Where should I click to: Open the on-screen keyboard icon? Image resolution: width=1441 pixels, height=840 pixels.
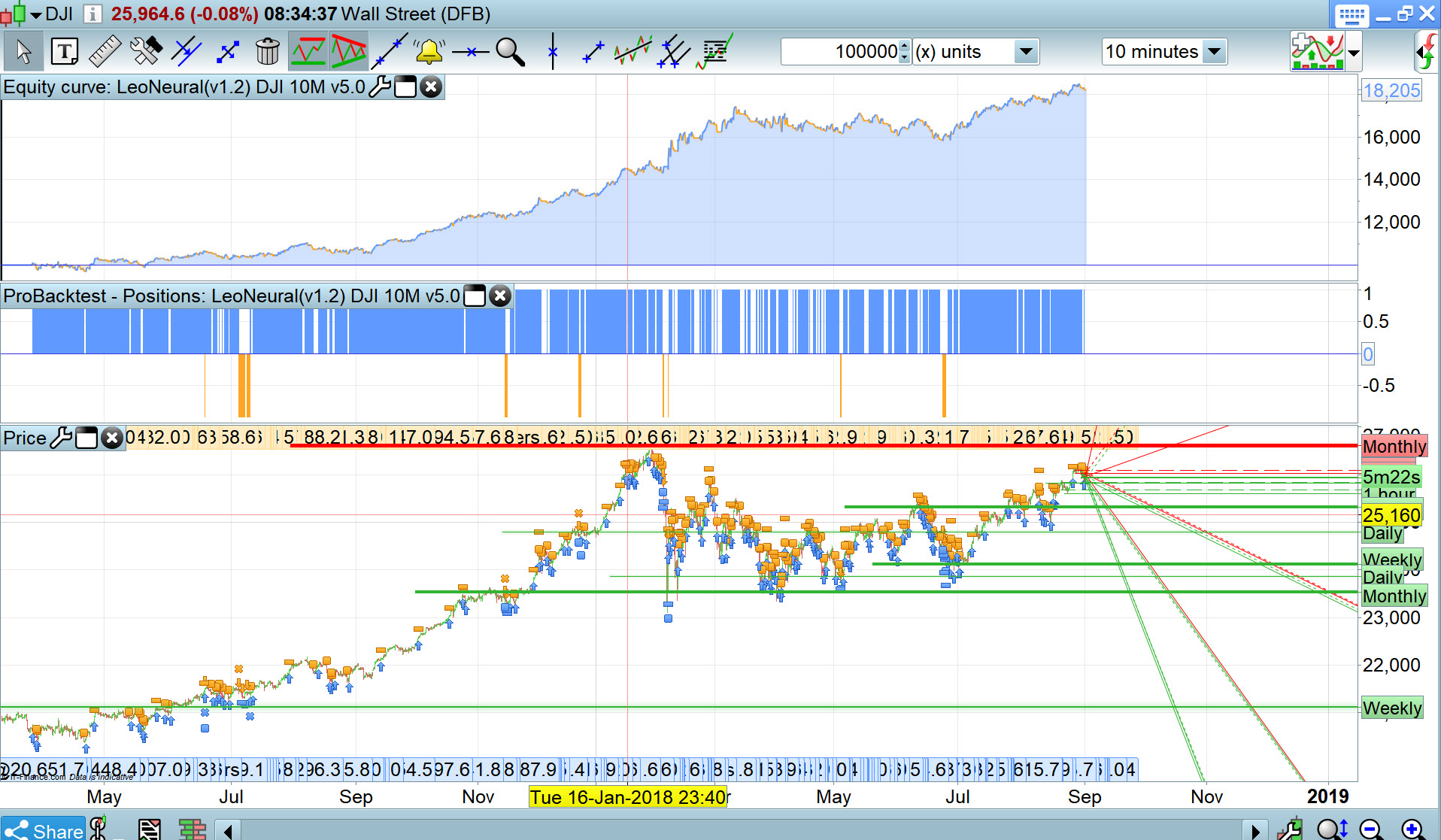coord(1352,14)
